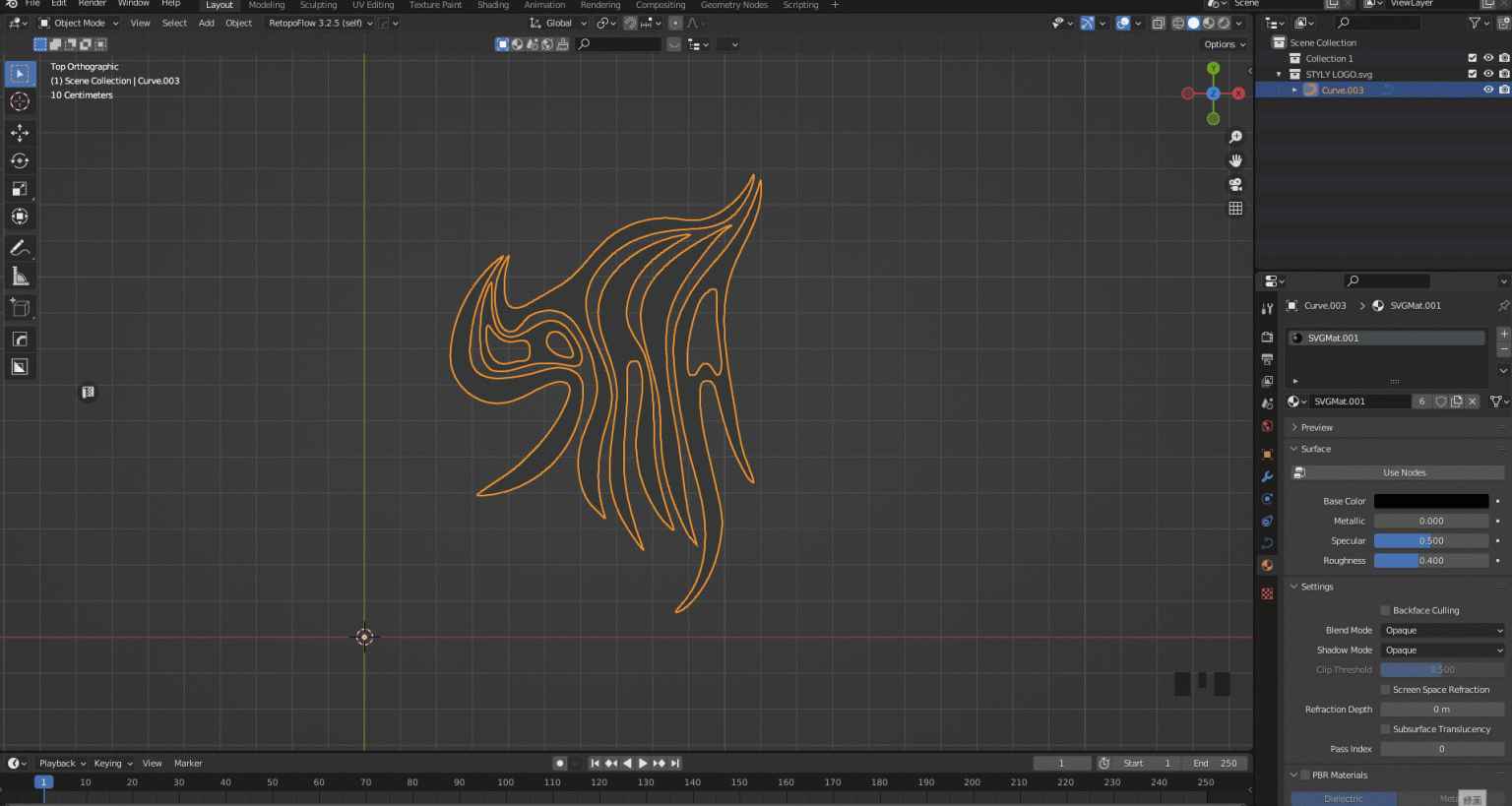Click the Base Color swatch

(x=1431, y=501)
